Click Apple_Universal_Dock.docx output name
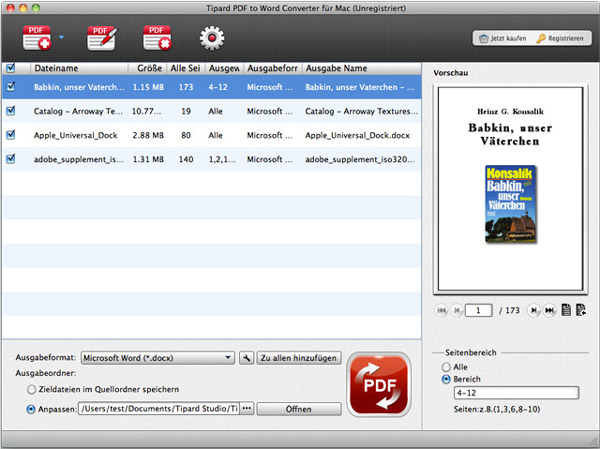The height and width of the screenshot is (449, 600). (357, 136)
